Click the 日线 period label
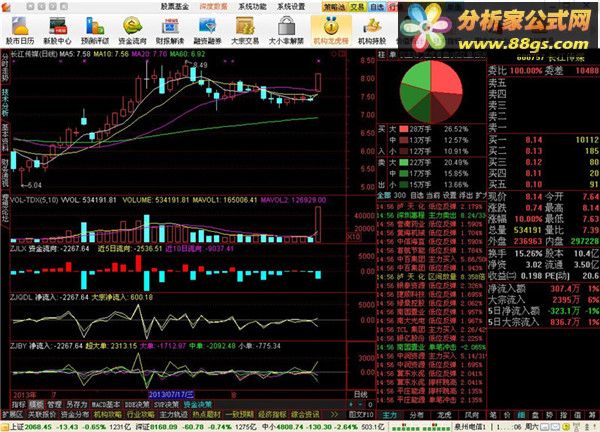The image size is (600, 432). [361, 394]
